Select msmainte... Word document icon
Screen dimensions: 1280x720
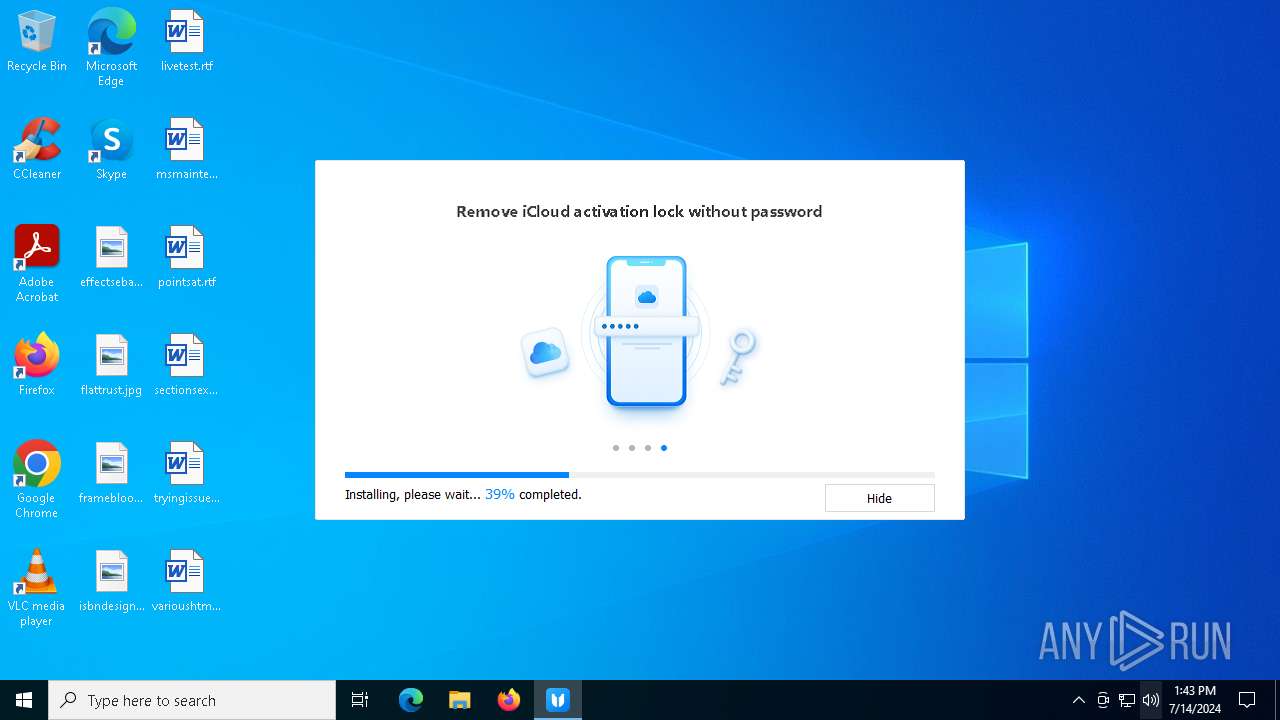[186, 150]
